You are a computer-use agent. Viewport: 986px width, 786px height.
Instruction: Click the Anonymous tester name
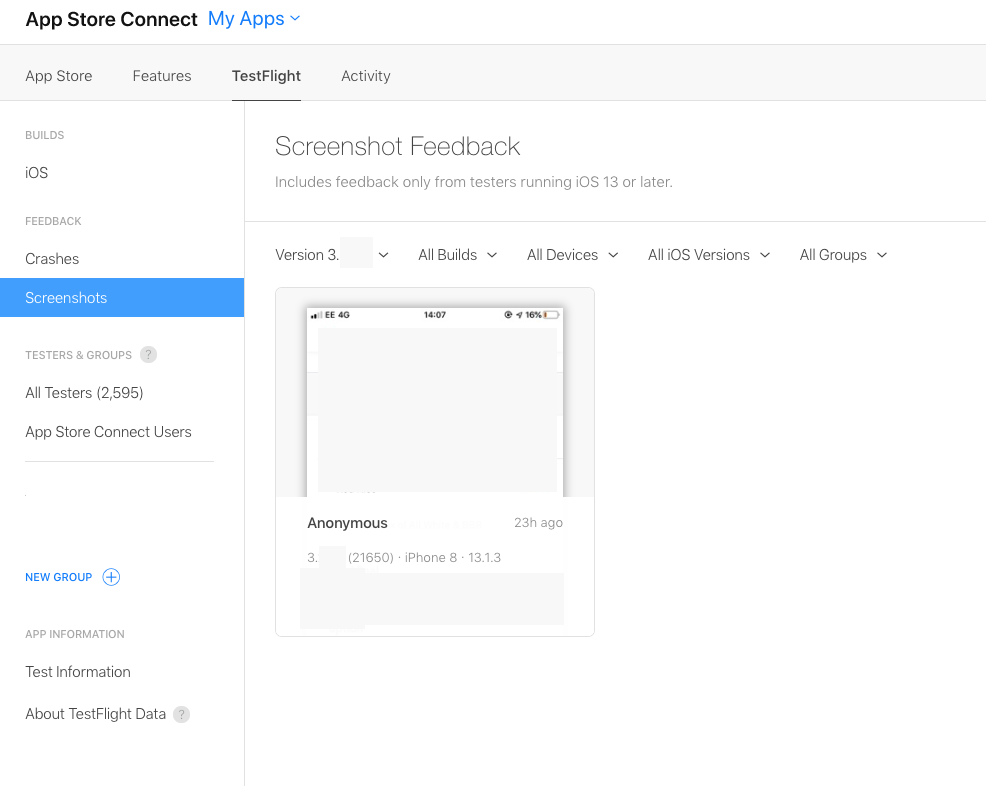point(347,523)
